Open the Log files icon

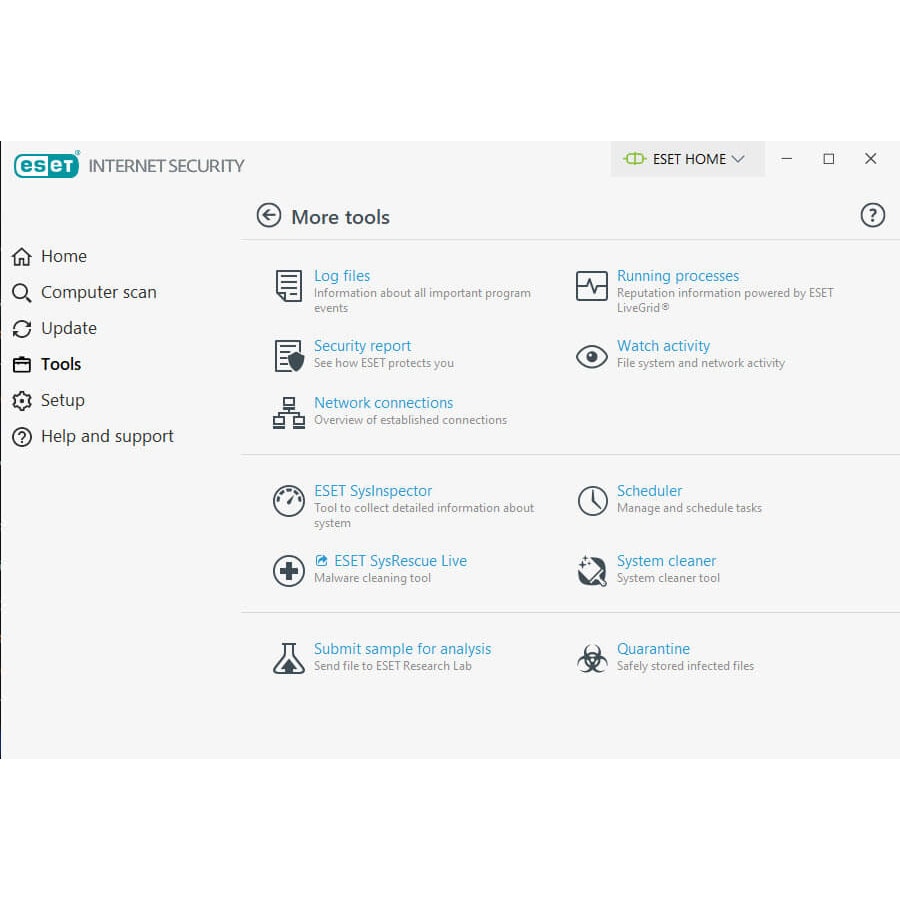[x=288, y=288]
